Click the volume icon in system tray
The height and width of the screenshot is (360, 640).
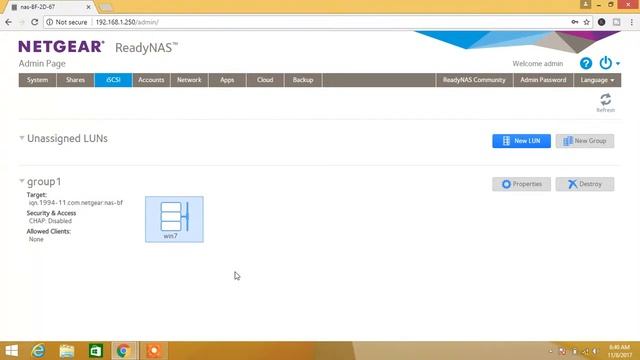click(x=596, y=351)
